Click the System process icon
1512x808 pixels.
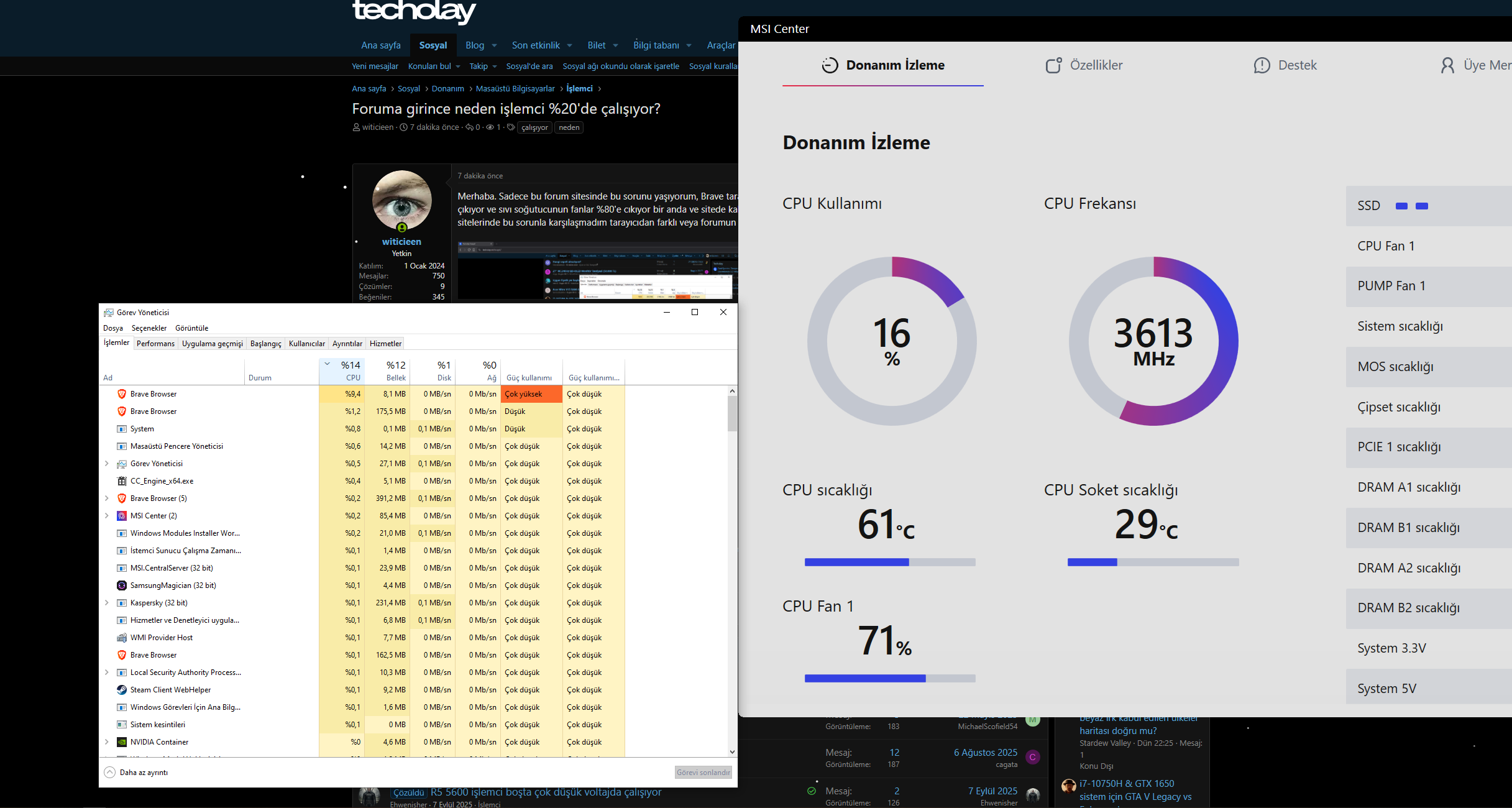tap(122, 429)
